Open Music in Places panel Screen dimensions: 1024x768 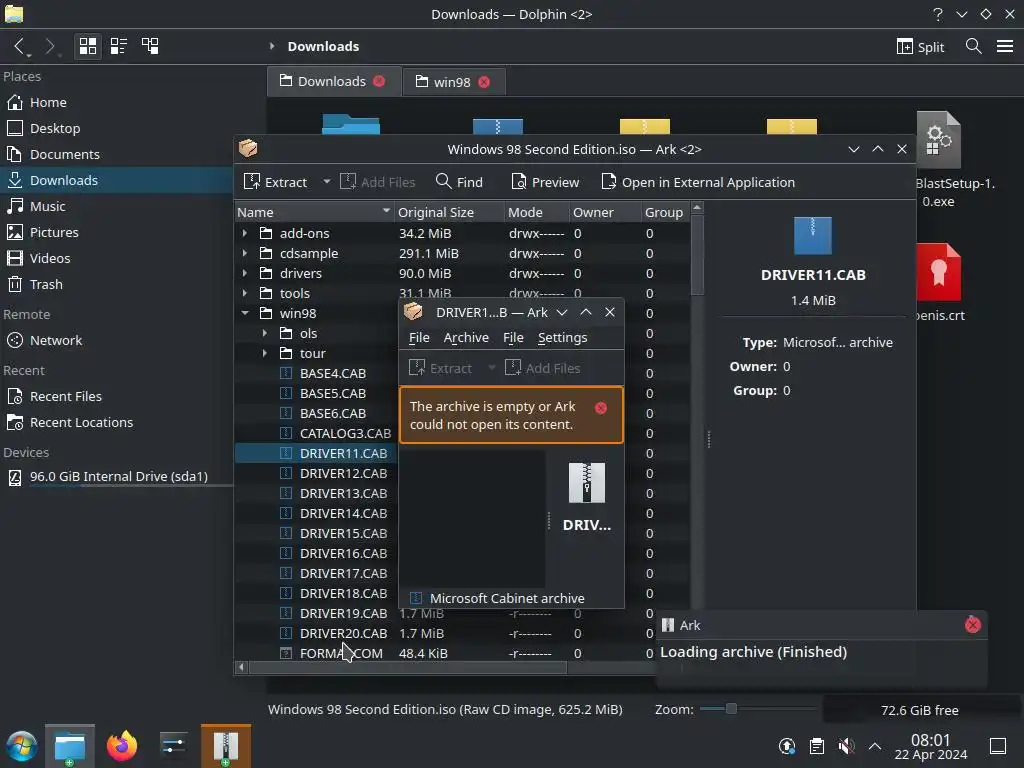pyautogui.click(x=117, y=206)
